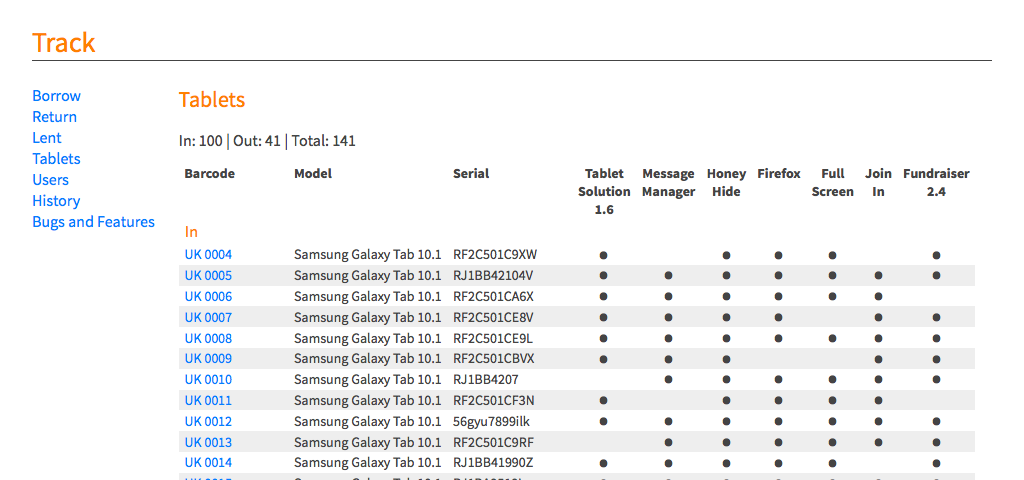Open tablet UK 0009
1024x480 pixels.
click(x=208, y=359)
